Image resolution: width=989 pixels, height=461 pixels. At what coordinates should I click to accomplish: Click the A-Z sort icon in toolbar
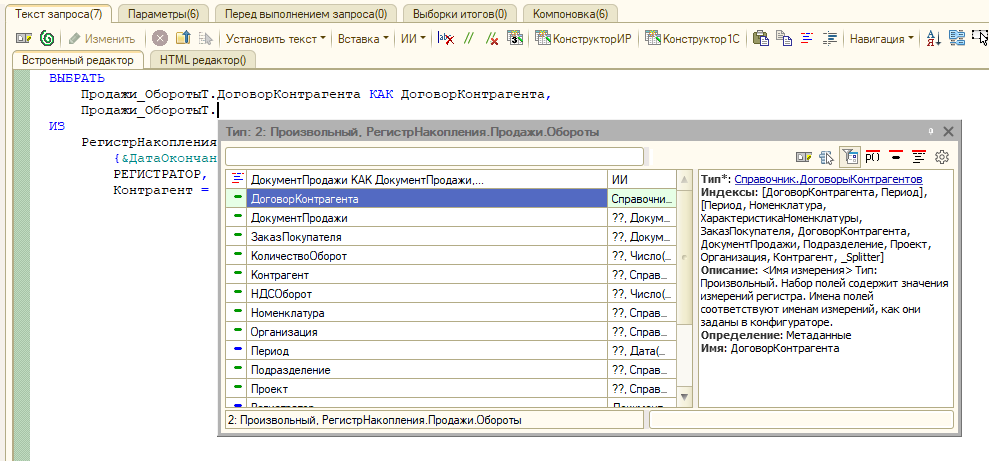pyautogui.click(x=934, y=39)
